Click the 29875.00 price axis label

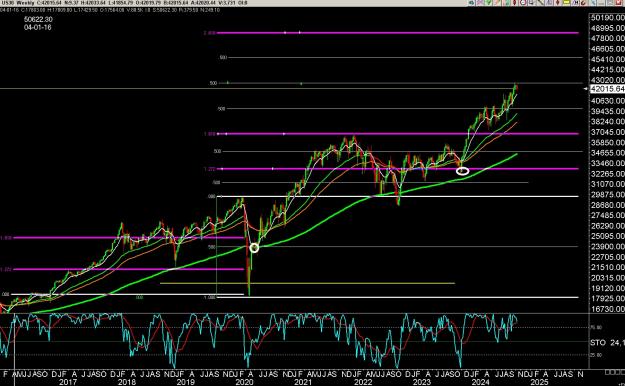pyautogui.click(x=608, y=195)
